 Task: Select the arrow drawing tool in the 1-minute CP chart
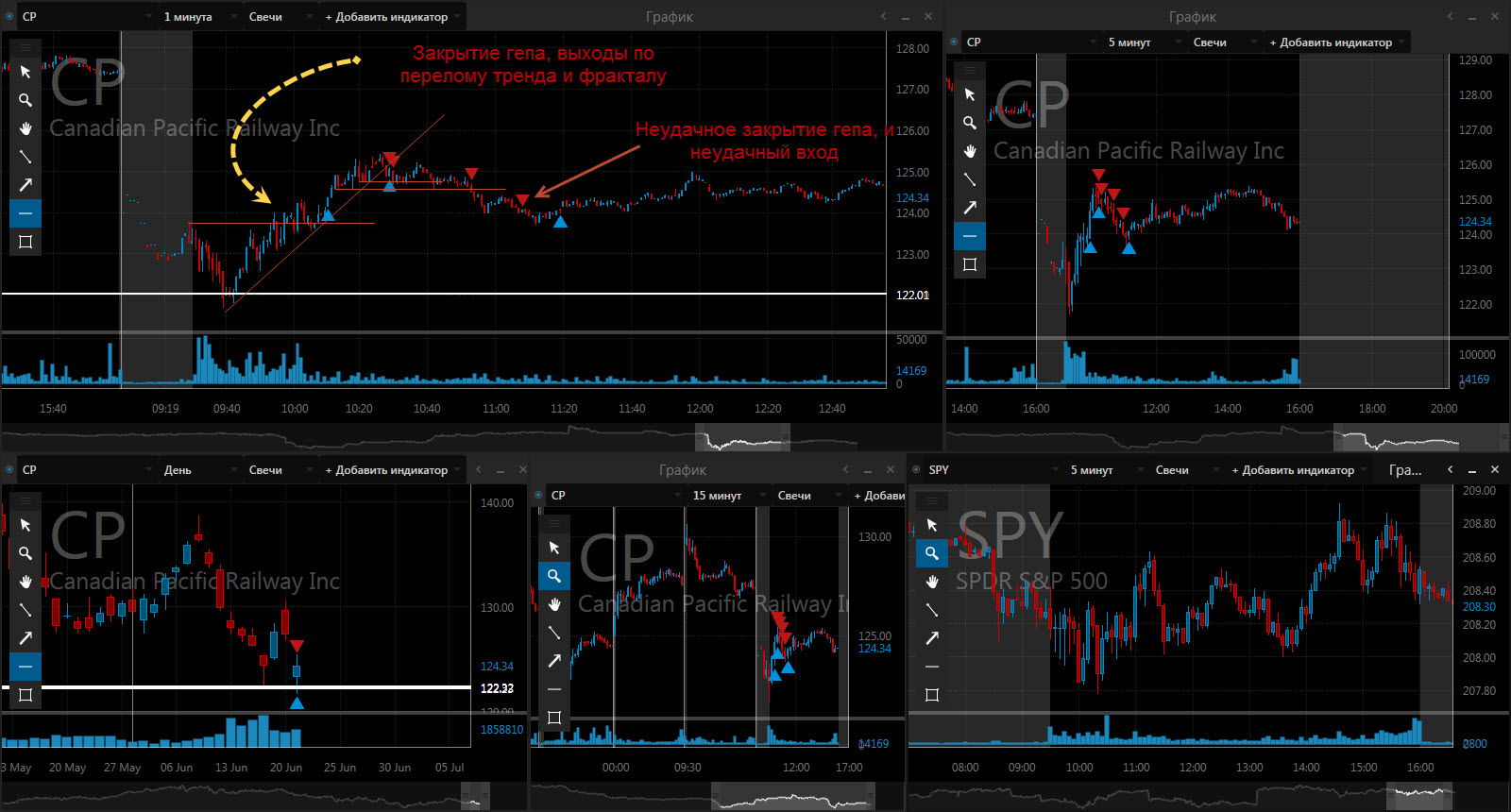click(25, 185)
